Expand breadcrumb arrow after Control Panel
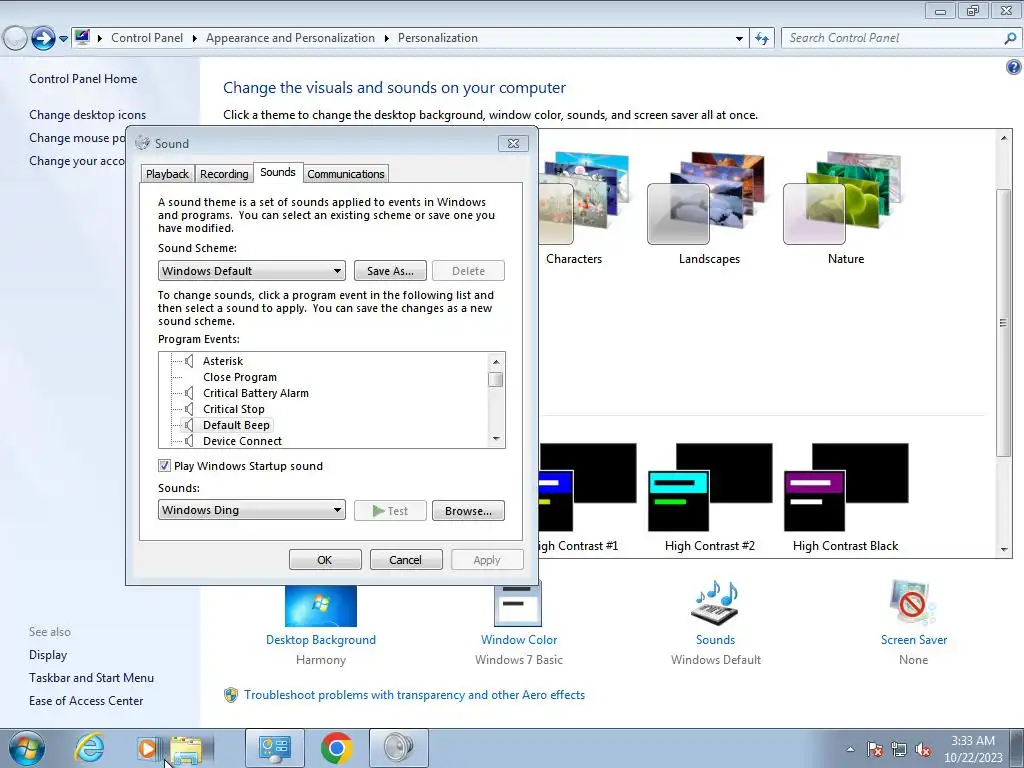 pyautogui.click(x=195, y=38)
